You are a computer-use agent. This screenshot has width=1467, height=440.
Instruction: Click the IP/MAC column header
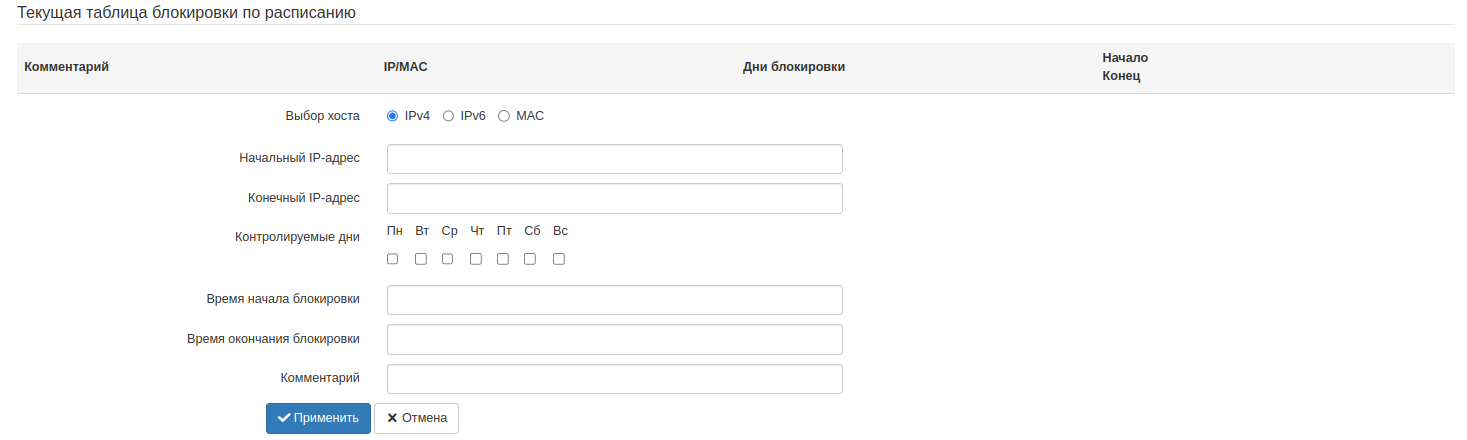pos(405,67)
